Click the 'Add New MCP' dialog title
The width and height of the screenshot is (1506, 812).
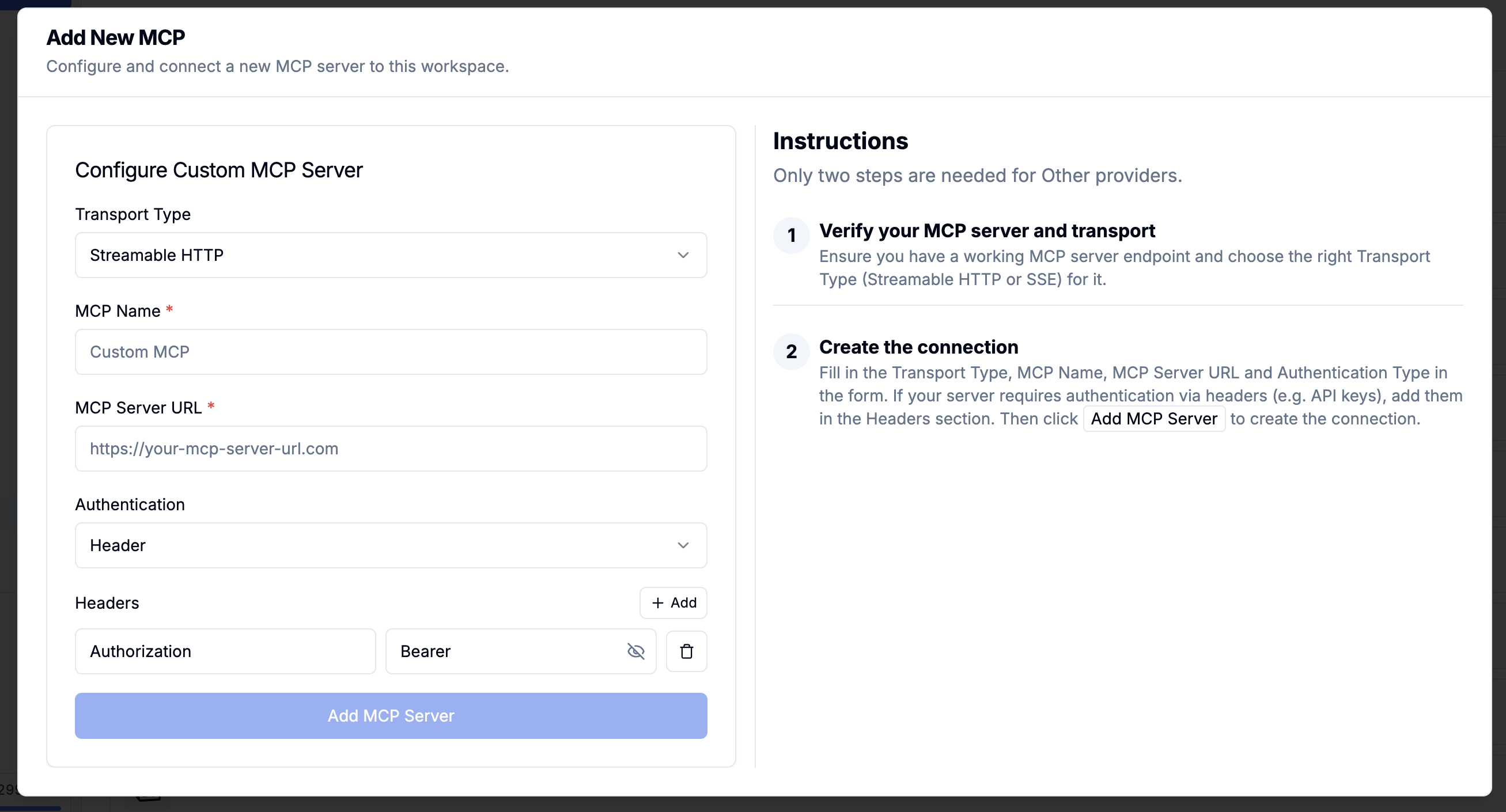[116, 37]
